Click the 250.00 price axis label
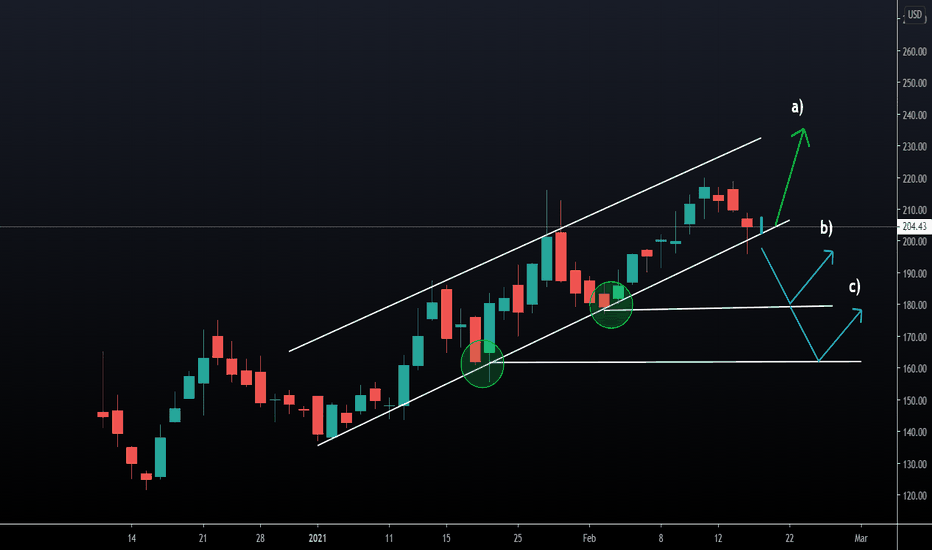The image size is (932, 550). click(915, 83)
